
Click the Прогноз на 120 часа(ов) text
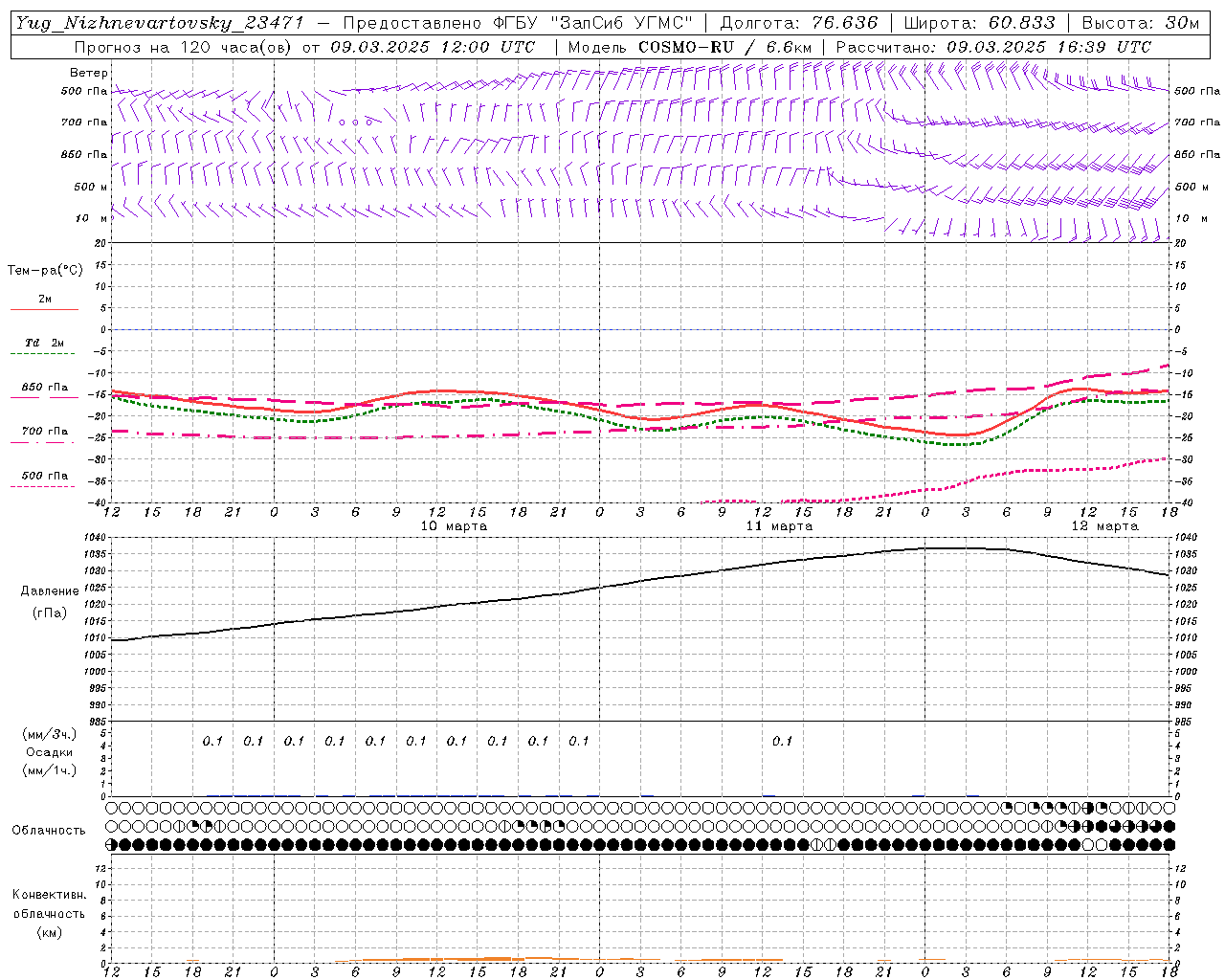pyautogui.click(x=184, y=47)
